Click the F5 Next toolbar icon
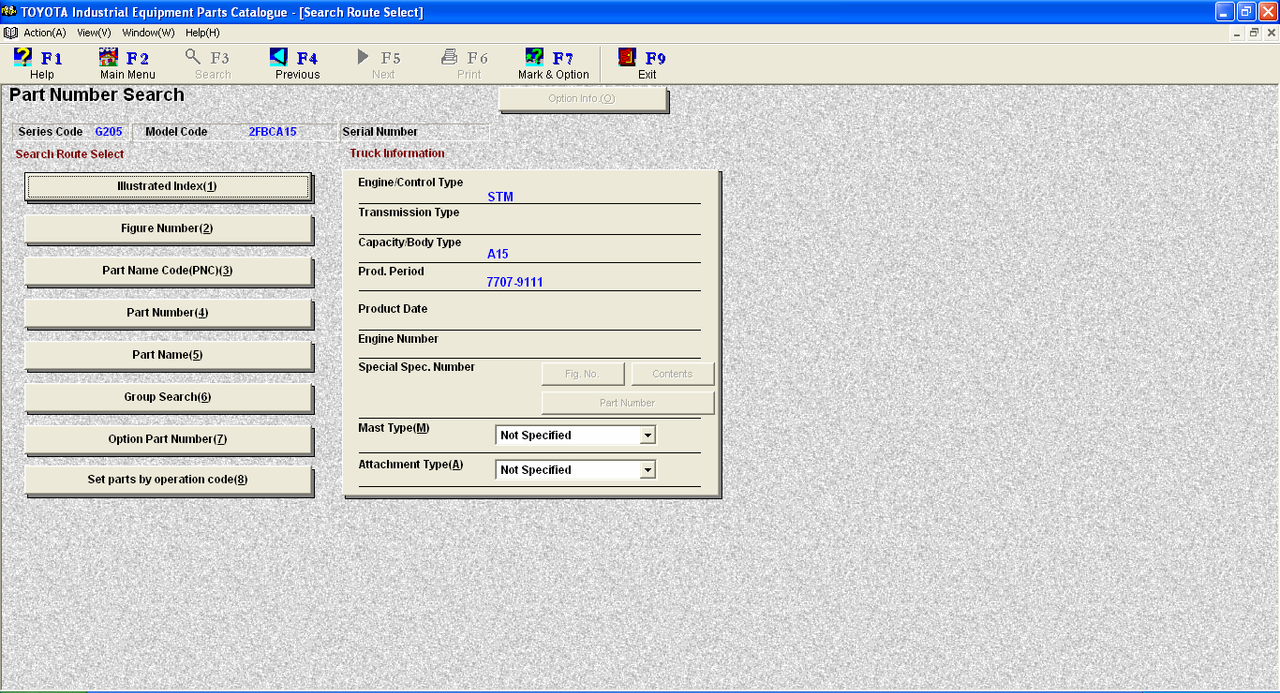 pyautogui.click(x=381, y=64)
